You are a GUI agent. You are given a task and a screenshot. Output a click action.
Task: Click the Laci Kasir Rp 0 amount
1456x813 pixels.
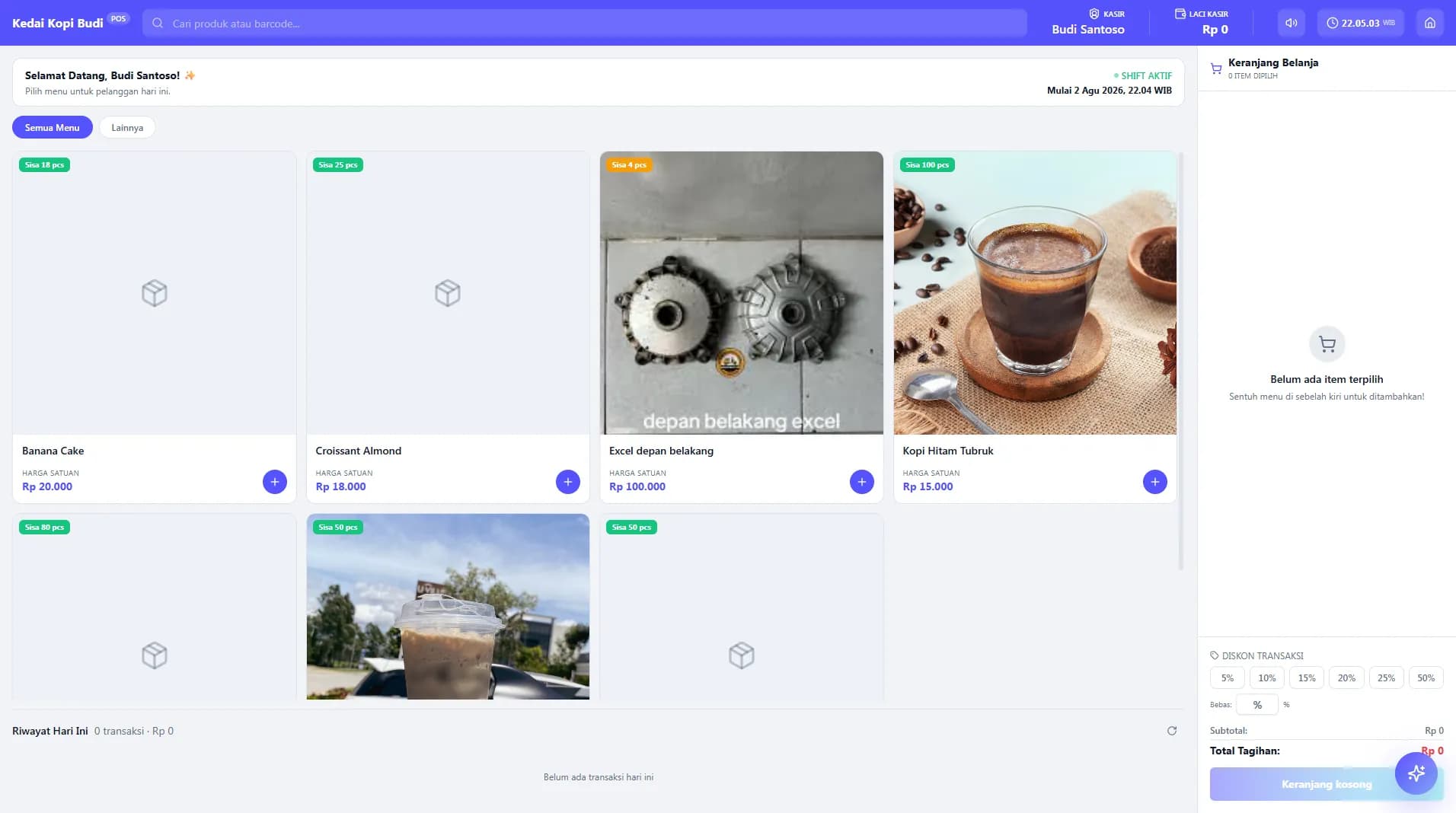tap(1215, 30)
